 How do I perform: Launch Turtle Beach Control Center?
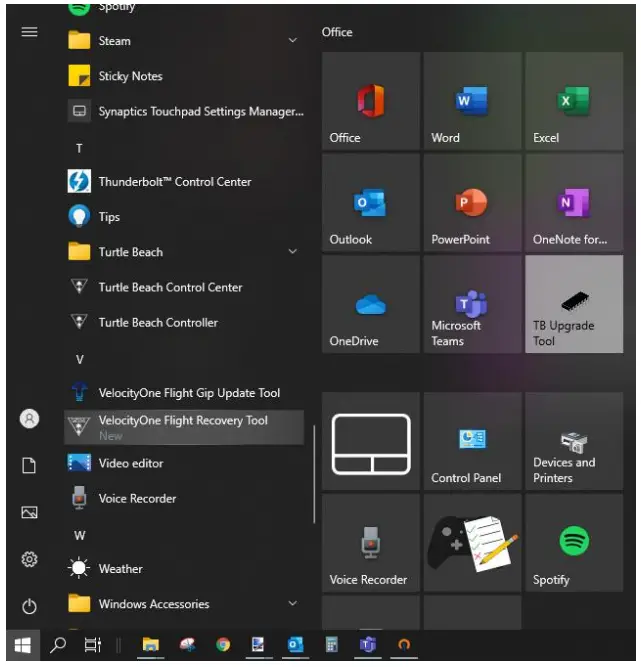click(184, 287)
